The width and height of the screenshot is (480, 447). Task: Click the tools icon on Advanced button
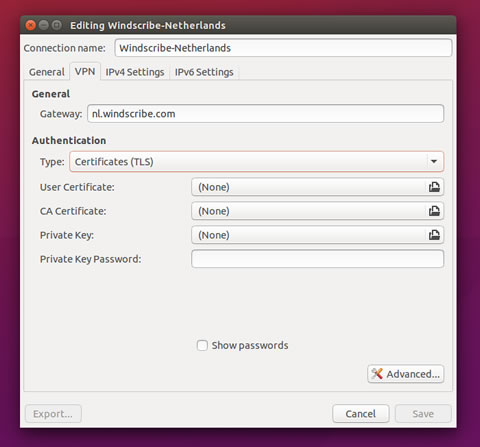tap(377, 374)
